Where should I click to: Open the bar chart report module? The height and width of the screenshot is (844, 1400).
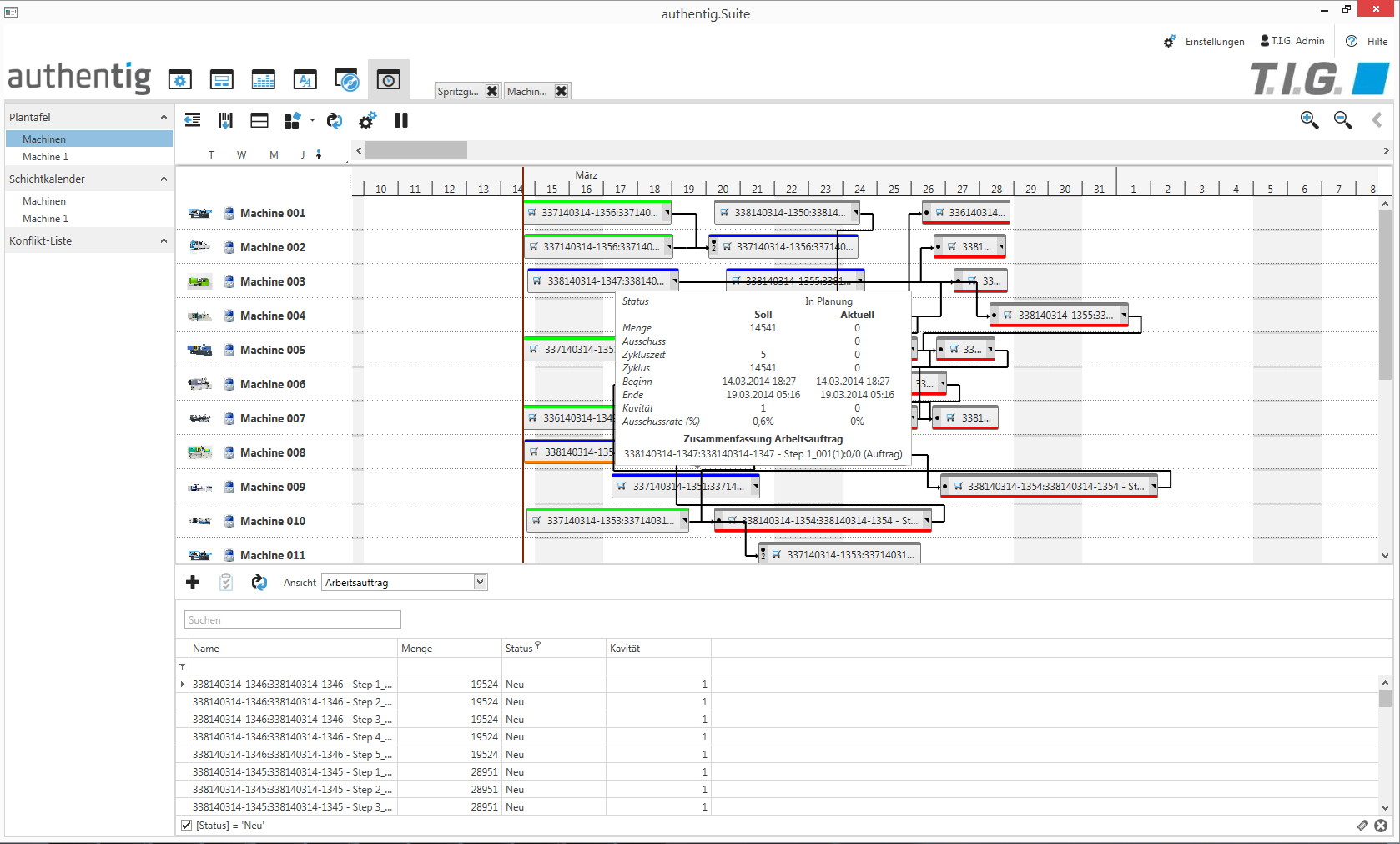(x=264, y=80)
